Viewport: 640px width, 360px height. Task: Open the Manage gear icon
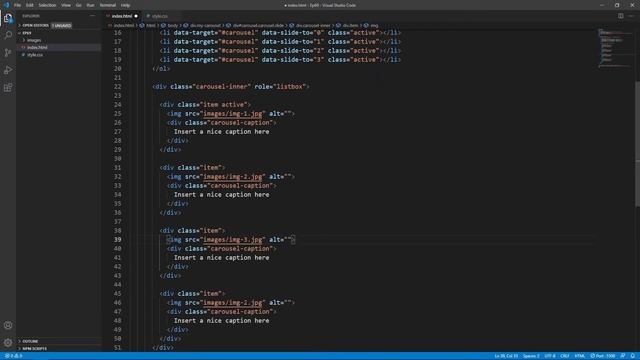pos(8,342)
